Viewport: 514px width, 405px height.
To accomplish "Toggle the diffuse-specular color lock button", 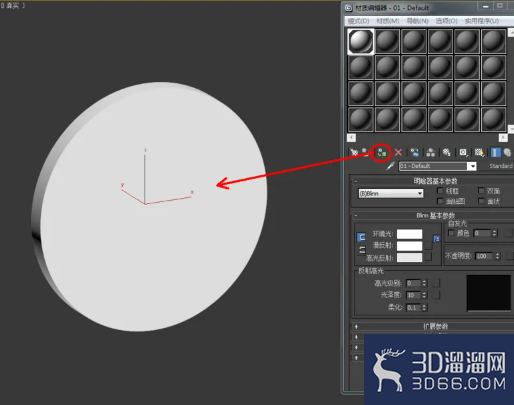I will tap(362, 250).
